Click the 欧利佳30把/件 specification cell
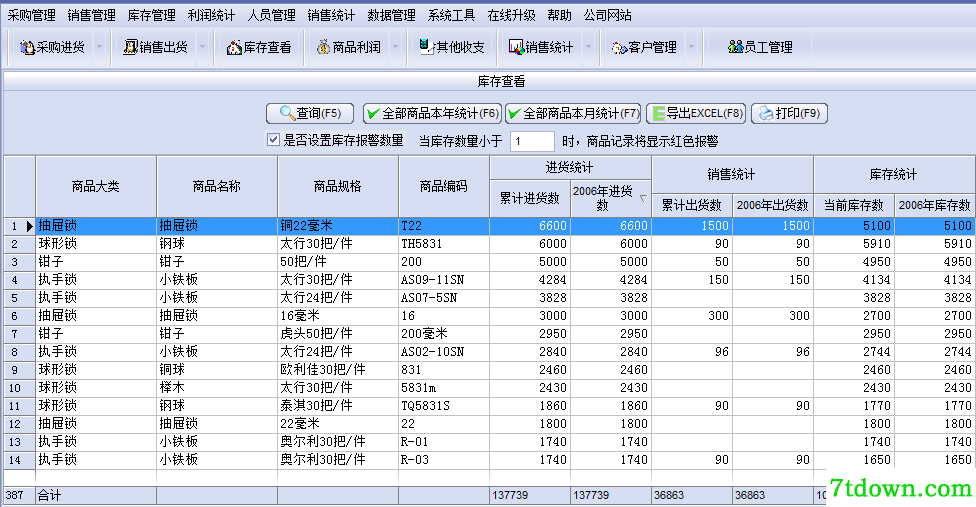The image size is (976, 507). [x=337, y=370]
